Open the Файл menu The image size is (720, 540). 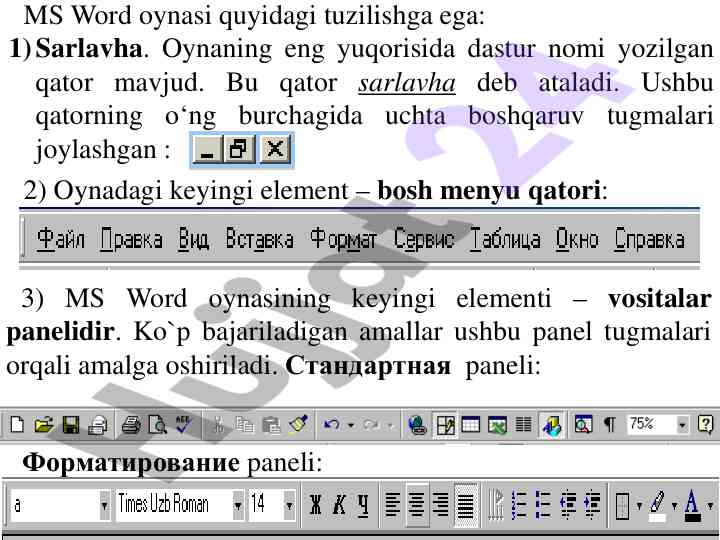click(x=61, y=239)
